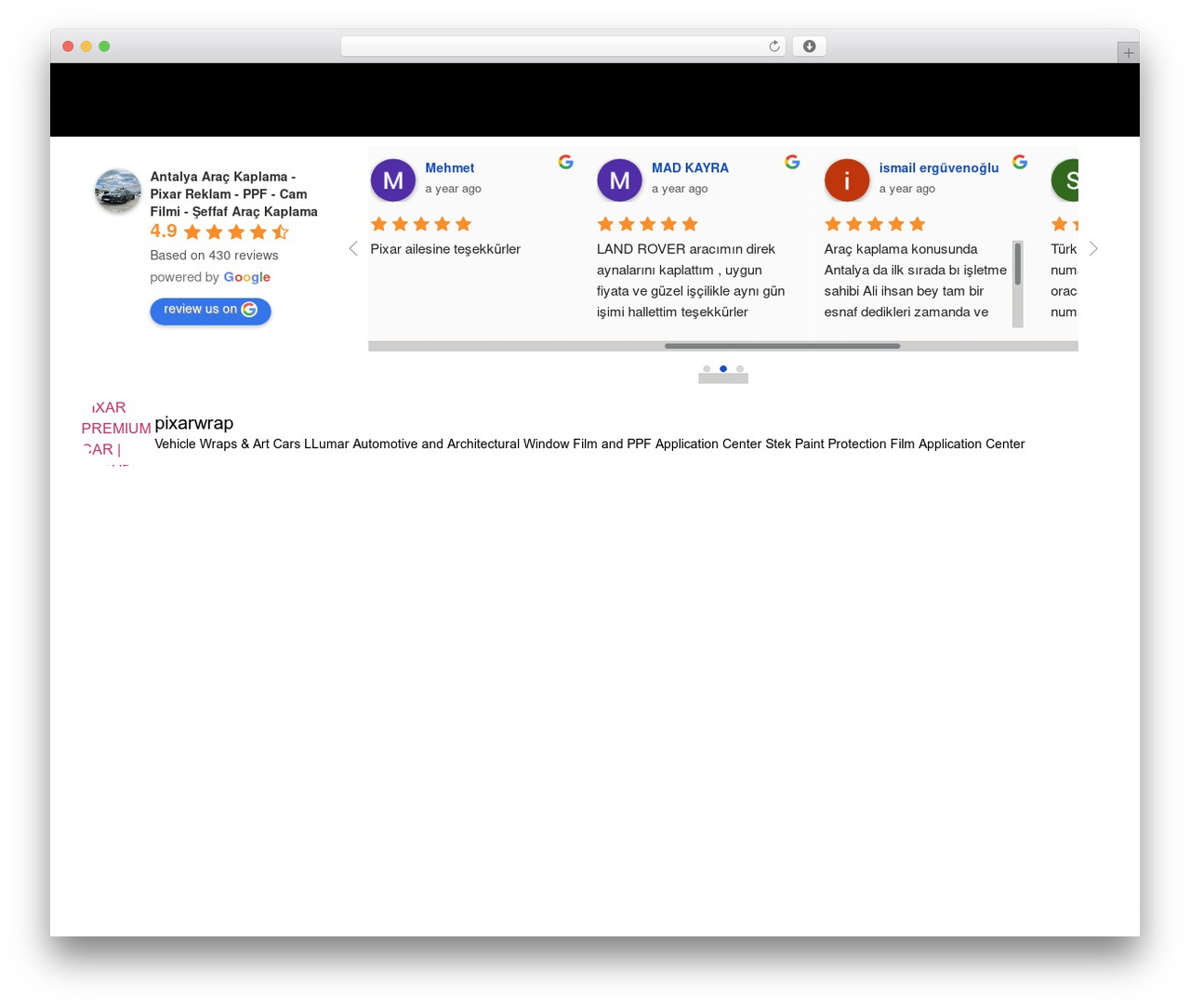Click the vertical scrollbar in ismail's review
The width and height of the screenshot is (1190, 1008).
(1018, 284)
